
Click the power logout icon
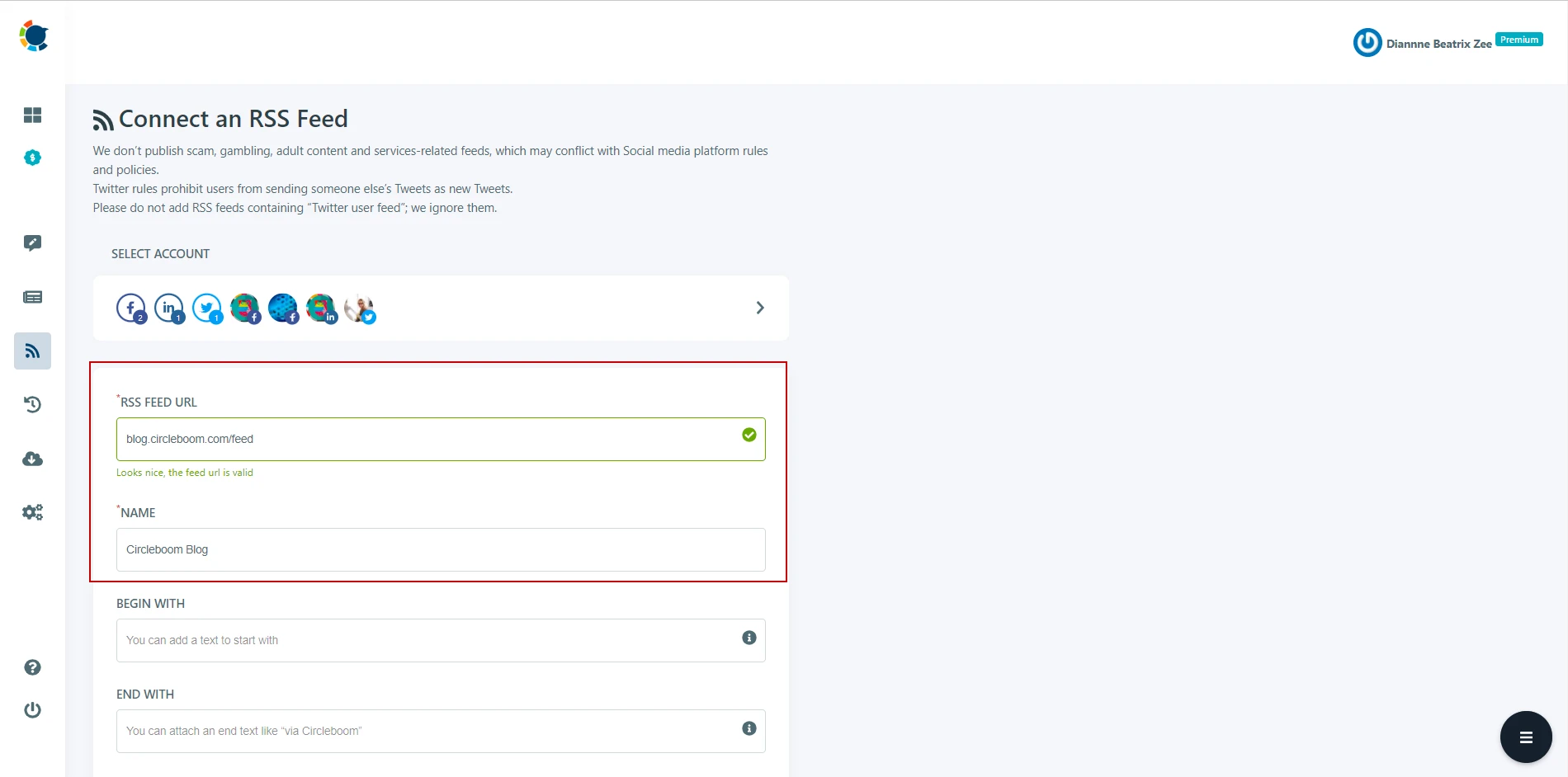click(x=32, y=710)
